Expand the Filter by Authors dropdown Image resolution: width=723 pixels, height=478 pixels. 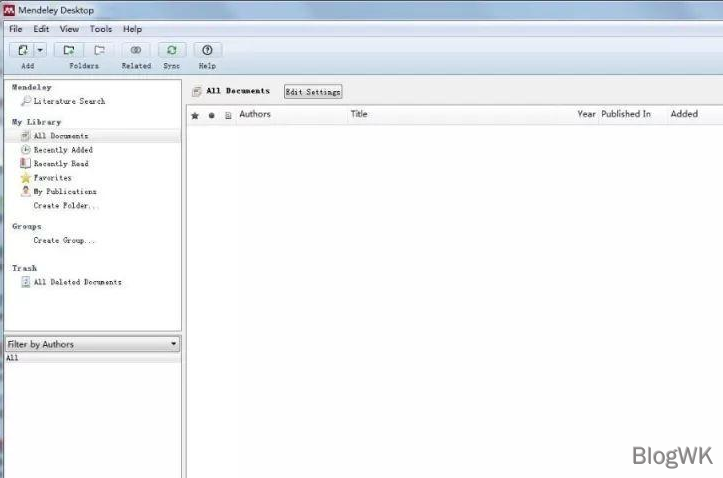pos(174,344)
